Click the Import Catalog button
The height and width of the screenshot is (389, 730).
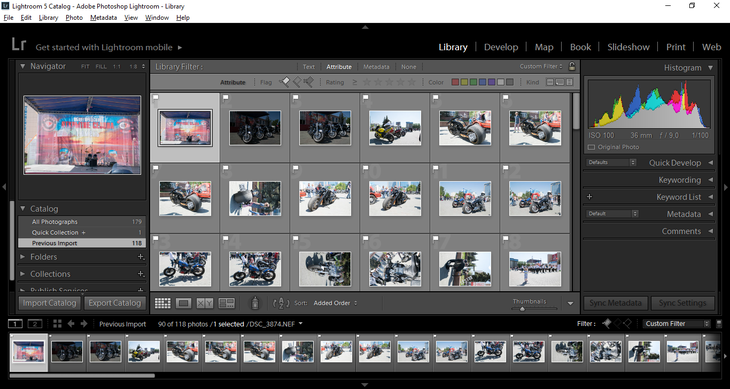click(49, 303)
